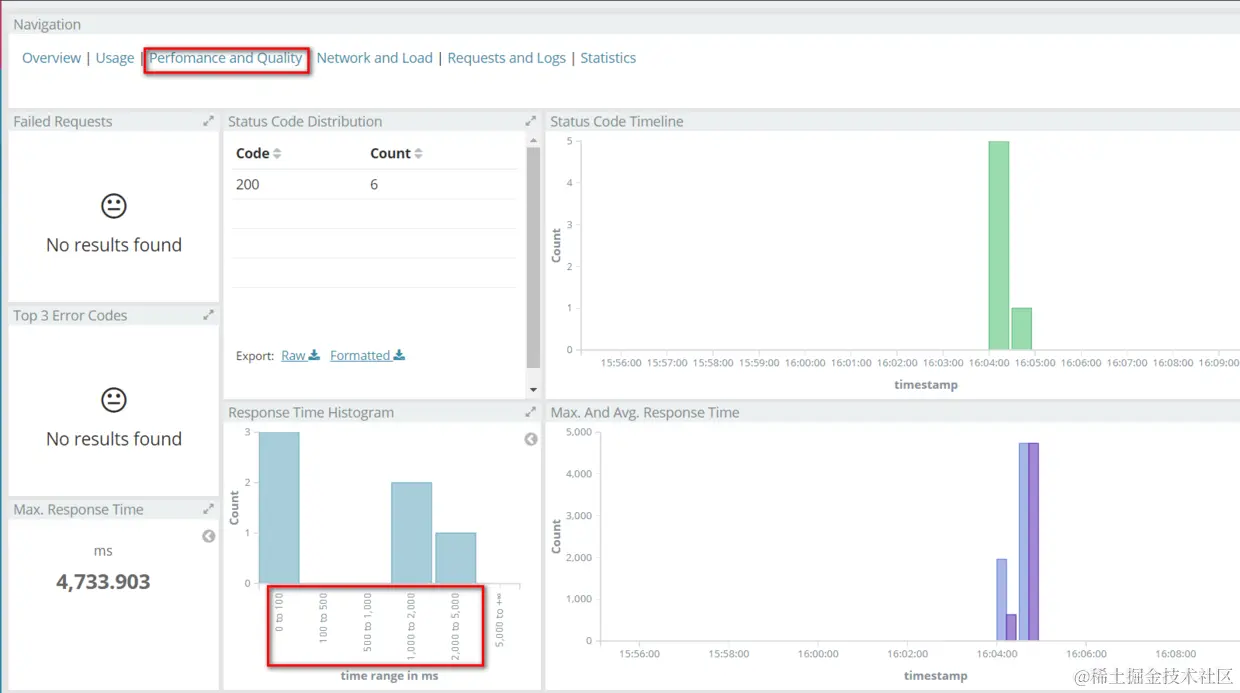Open the Network and Load link
This screenshot has height=693, width=1240.
pyautogui.click(x=374, y=57)
